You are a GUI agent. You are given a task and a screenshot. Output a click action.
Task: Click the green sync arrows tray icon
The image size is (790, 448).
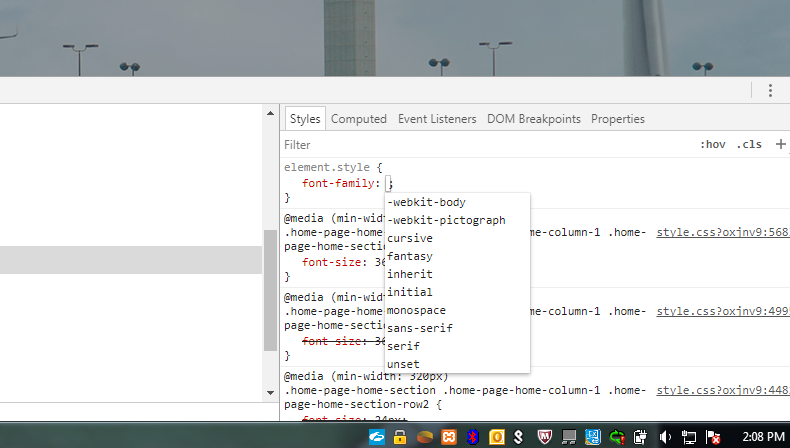(617, 437)
